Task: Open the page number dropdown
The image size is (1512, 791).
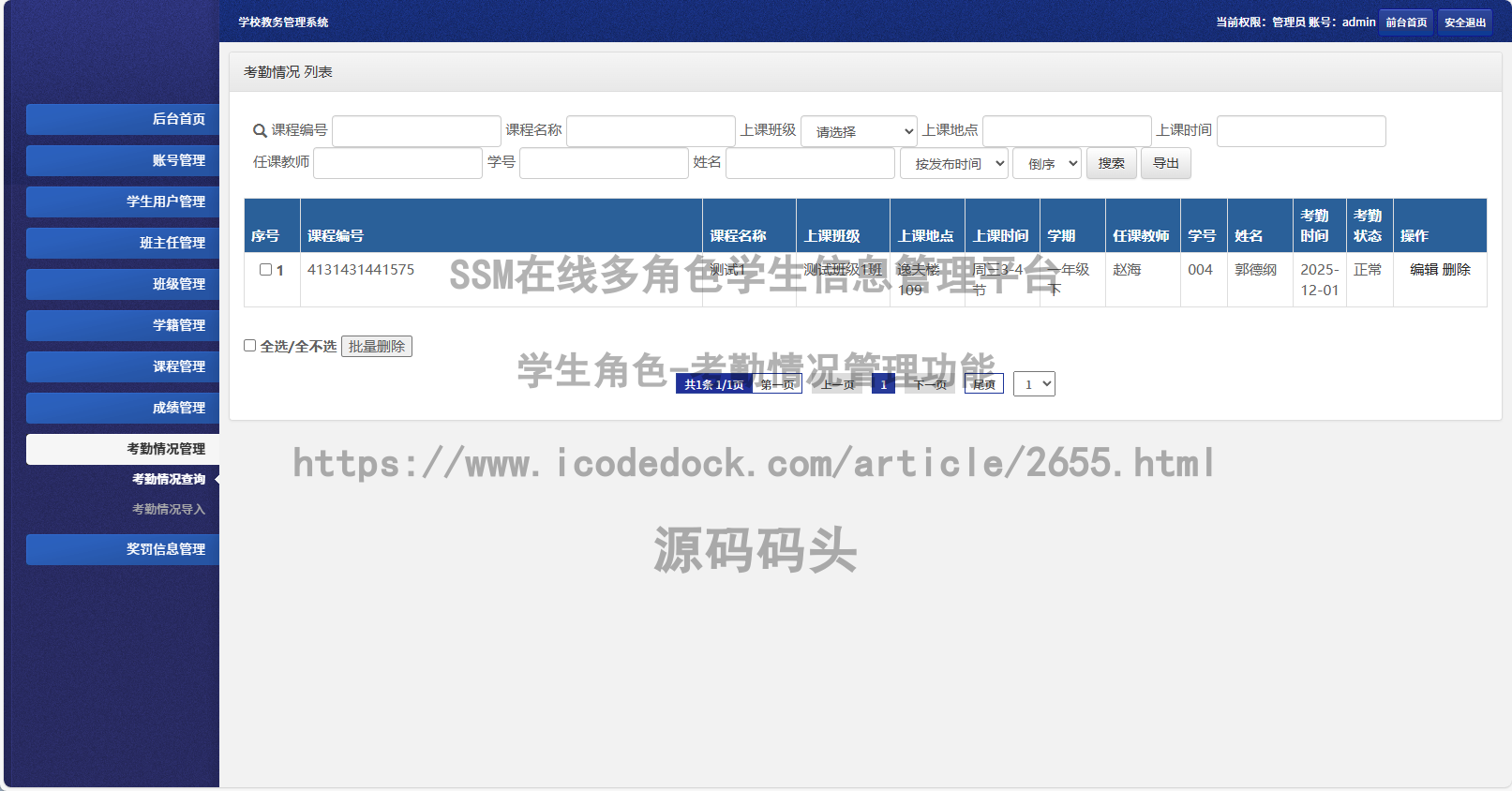Action: click(1034, 384)
